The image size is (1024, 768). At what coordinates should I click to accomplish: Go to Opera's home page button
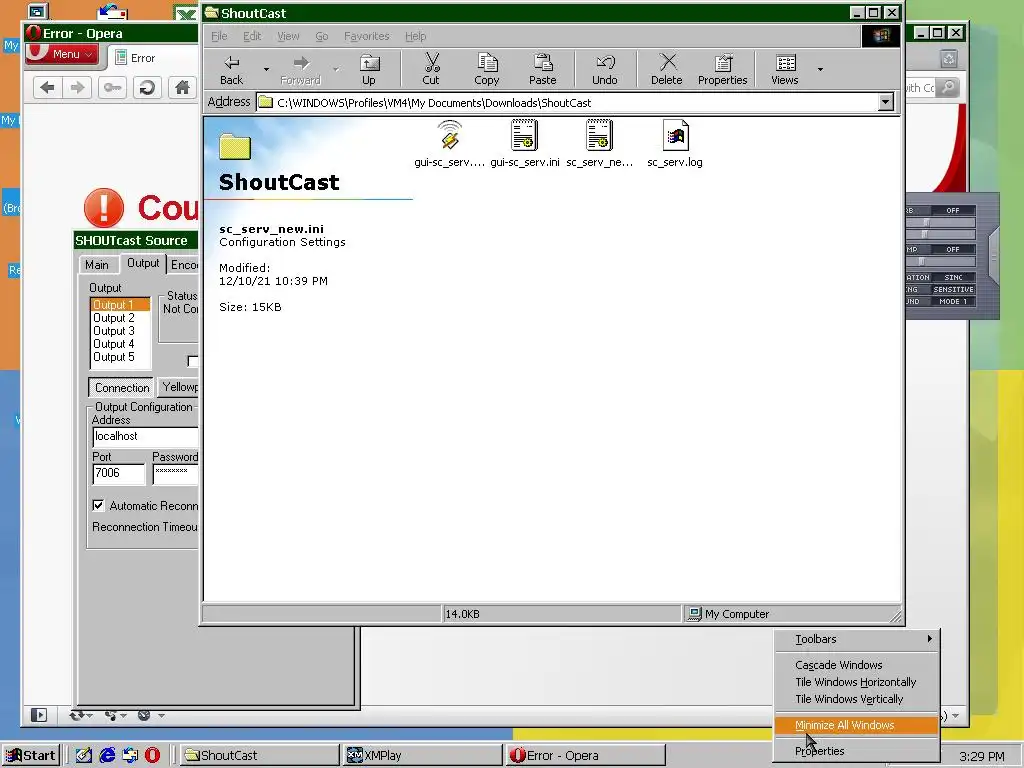click(182, 88)
